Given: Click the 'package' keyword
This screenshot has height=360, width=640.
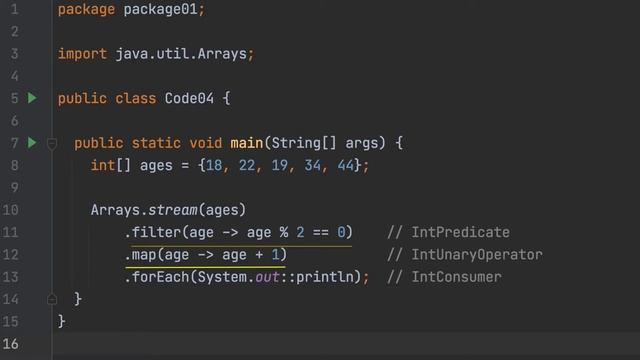Looking at the screenshot, I should click(x=86, y=10).
